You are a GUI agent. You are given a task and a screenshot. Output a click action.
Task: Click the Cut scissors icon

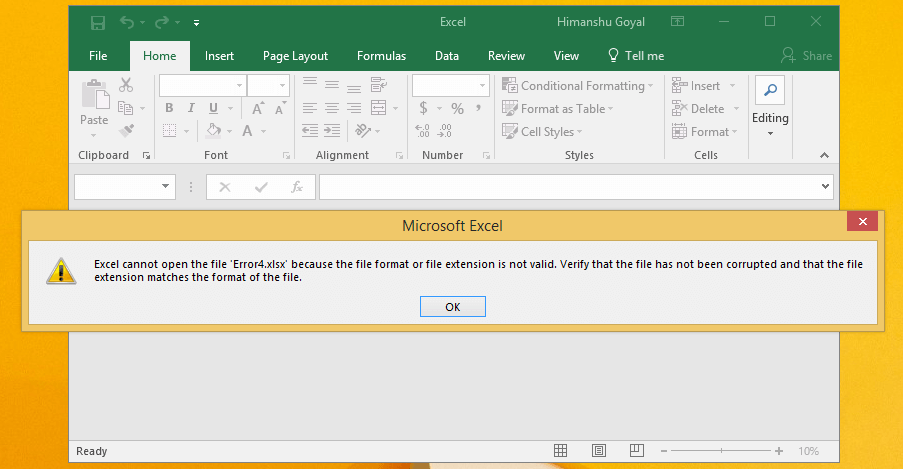[x=126, y=85]
